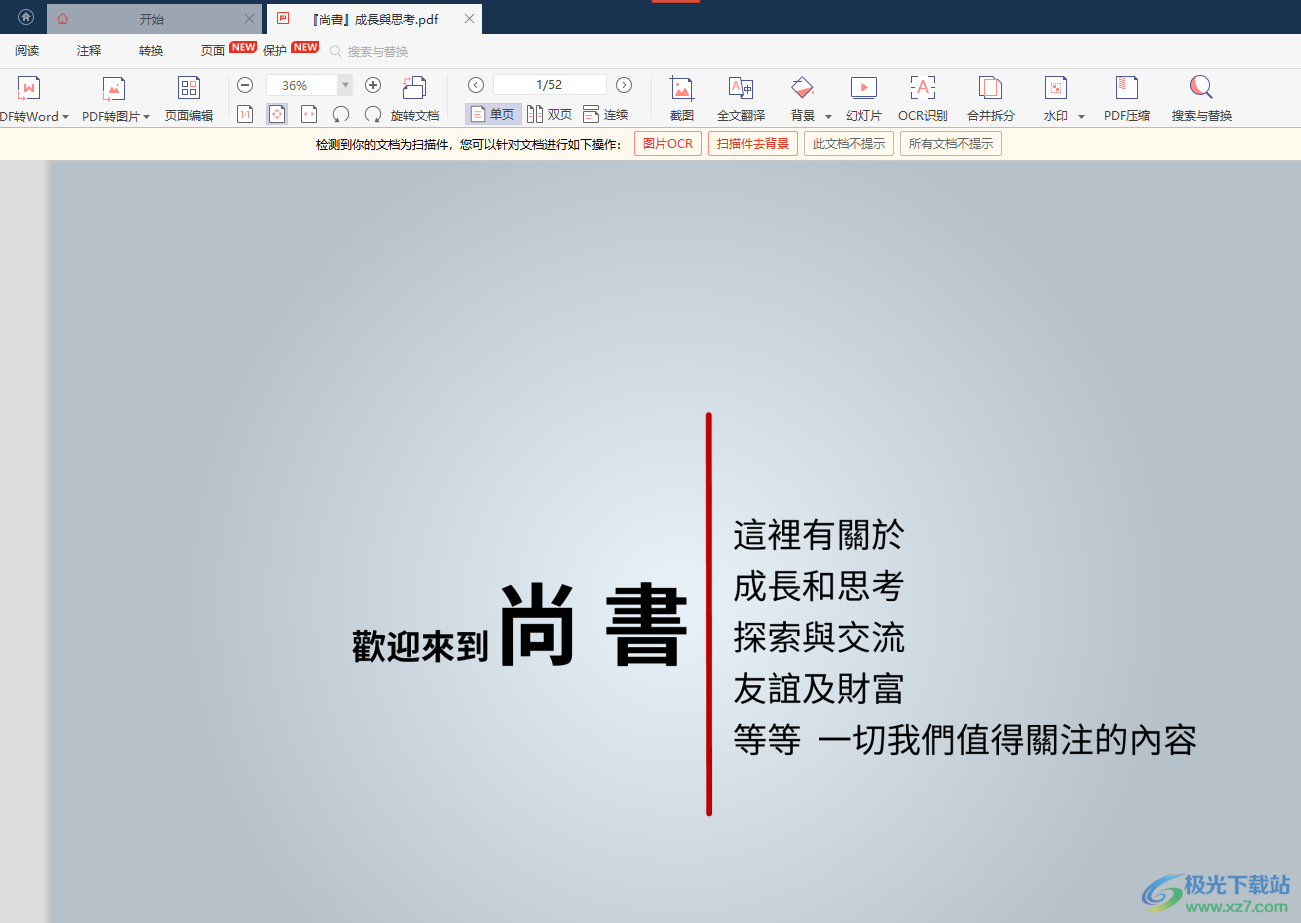Screen dimensions: 1301x923
Task: Open the 转换 menu
Action: (151, 51)
